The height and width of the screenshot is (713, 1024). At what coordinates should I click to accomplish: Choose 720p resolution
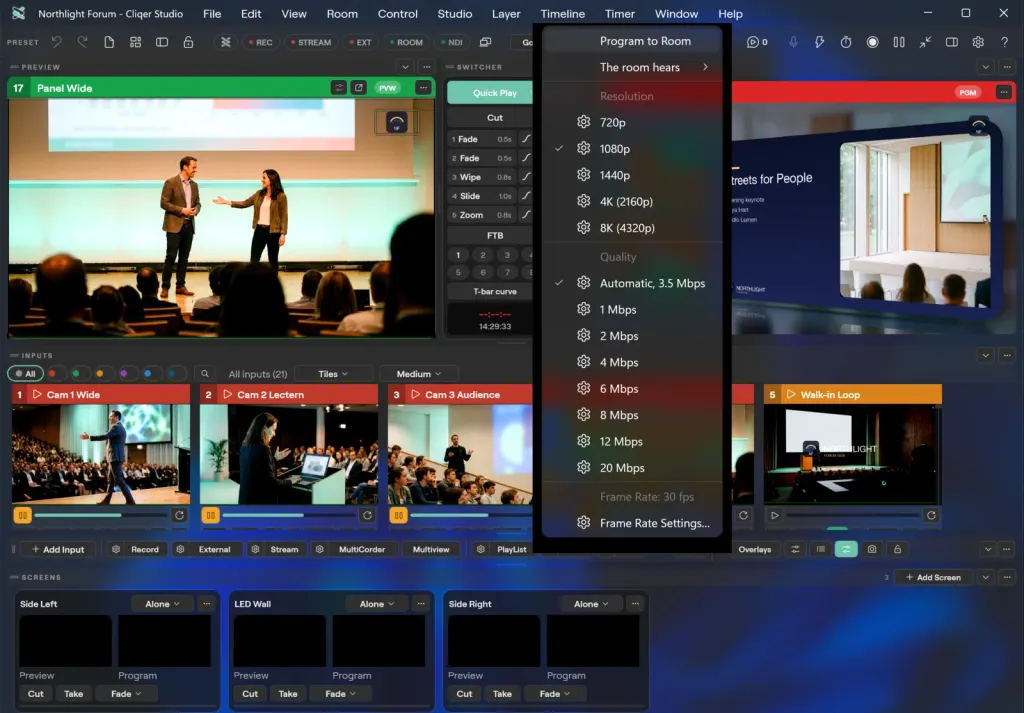tap(632, 122)
